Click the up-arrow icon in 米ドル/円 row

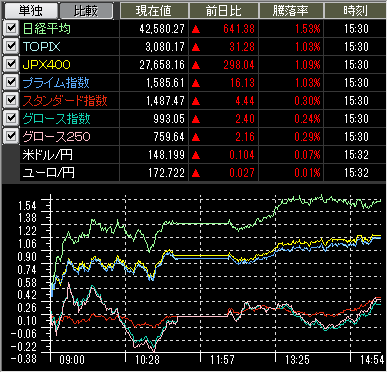click(196, 155)
